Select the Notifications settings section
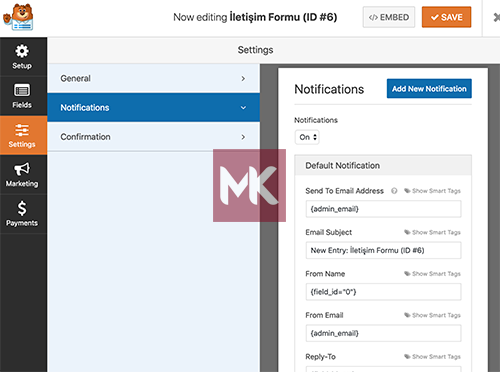Viewport: 500px width, 372px height. (x=154, y=107)
